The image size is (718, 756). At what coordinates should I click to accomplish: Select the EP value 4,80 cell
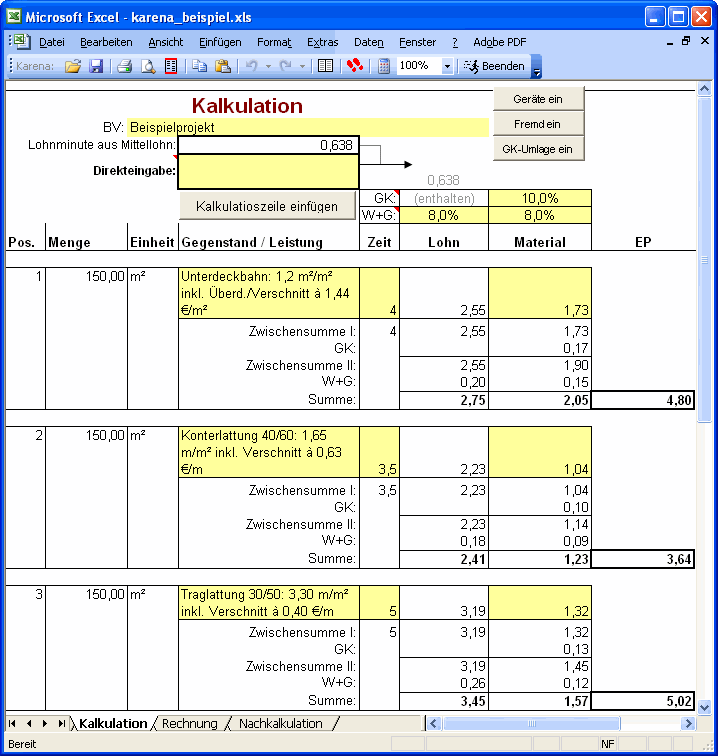[643, 400]
